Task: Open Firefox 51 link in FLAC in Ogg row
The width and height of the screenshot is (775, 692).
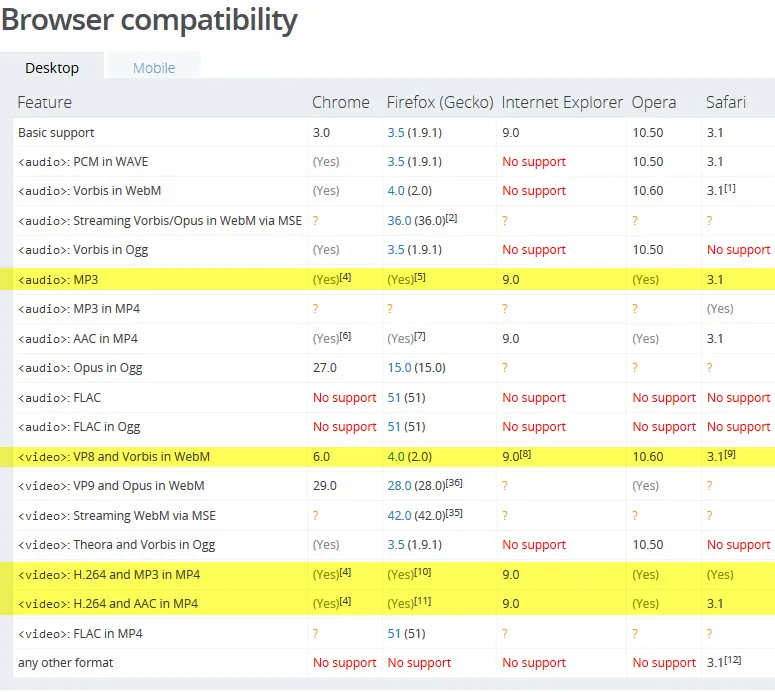Action: 394,427
